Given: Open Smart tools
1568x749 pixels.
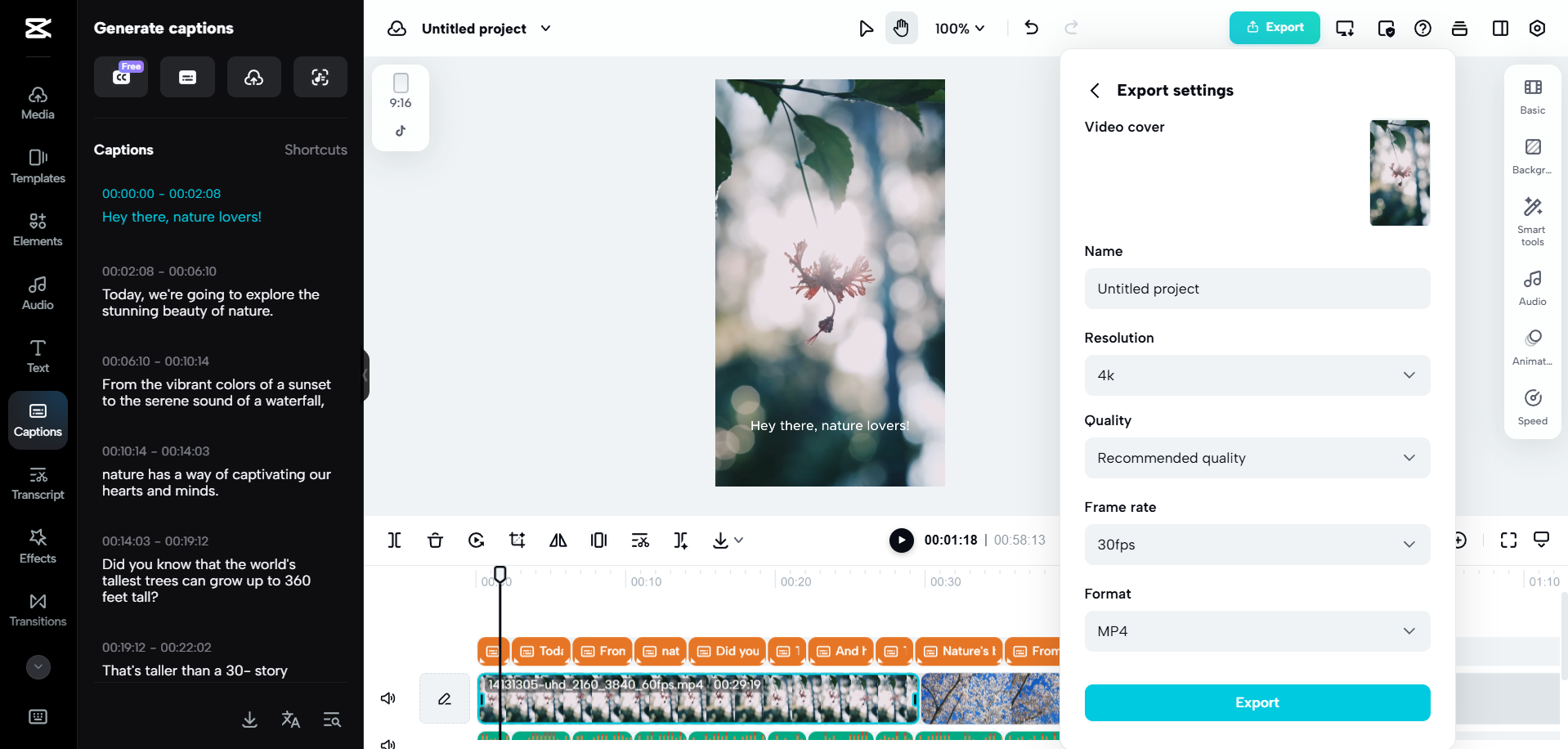Looking at the screenshot, I should [x=1533, y=221].
